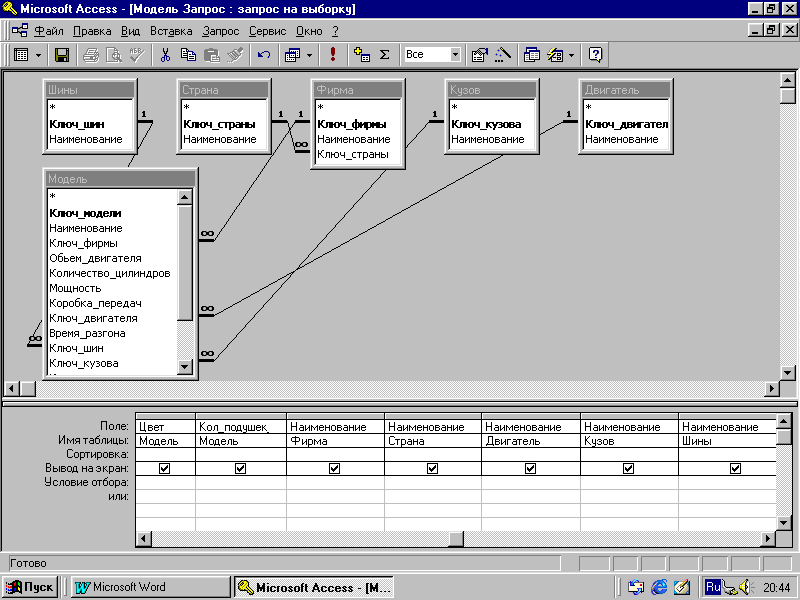Click the Пуск start button
Screen dimensions: 800x600
coord(31,587)
